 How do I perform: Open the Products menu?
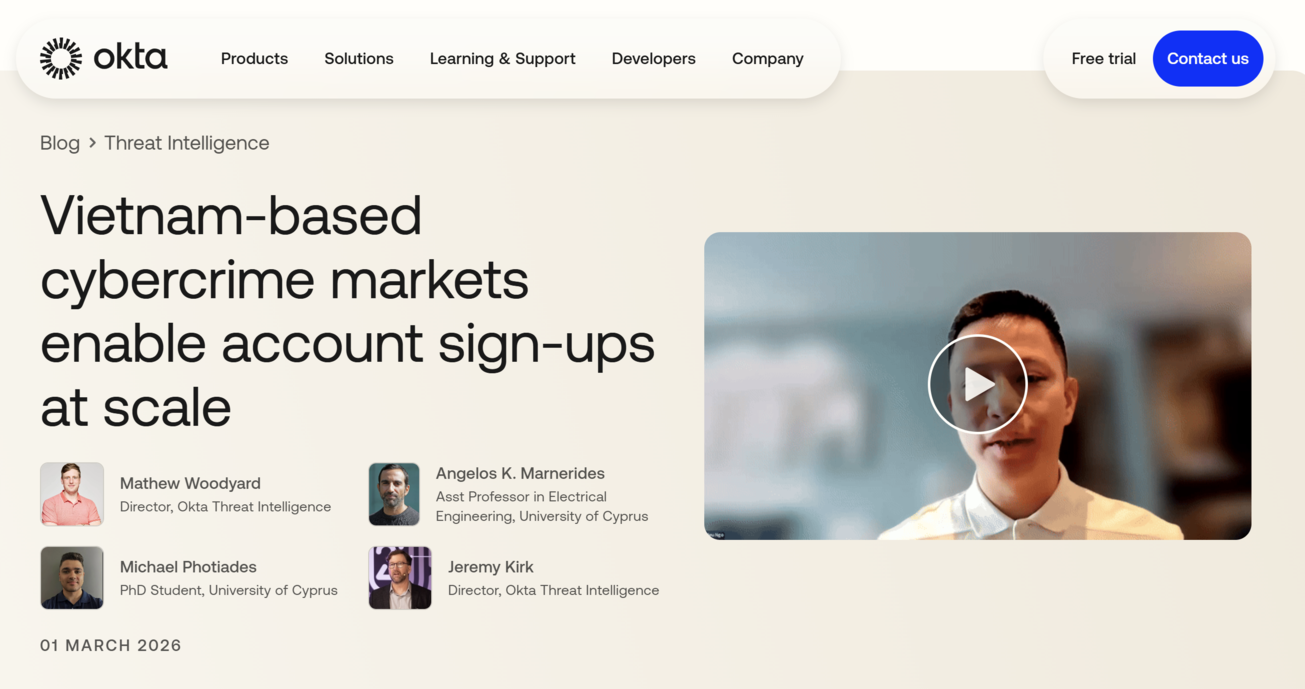[x=254, y=58]
